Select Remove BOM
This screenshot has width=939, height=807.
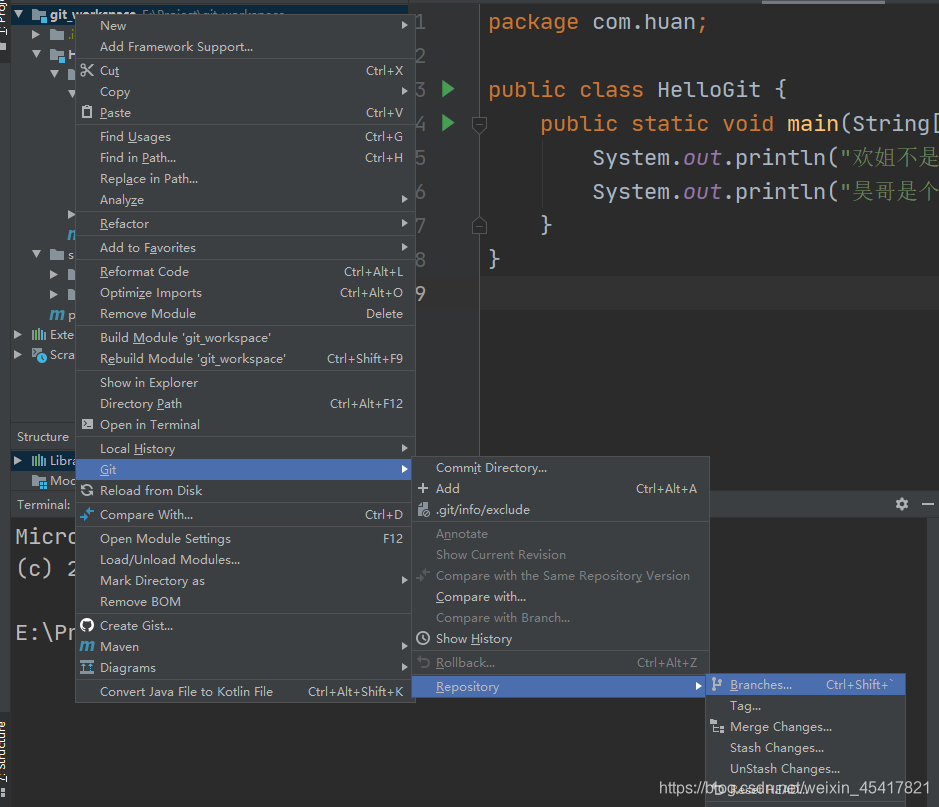click(246, 601)
